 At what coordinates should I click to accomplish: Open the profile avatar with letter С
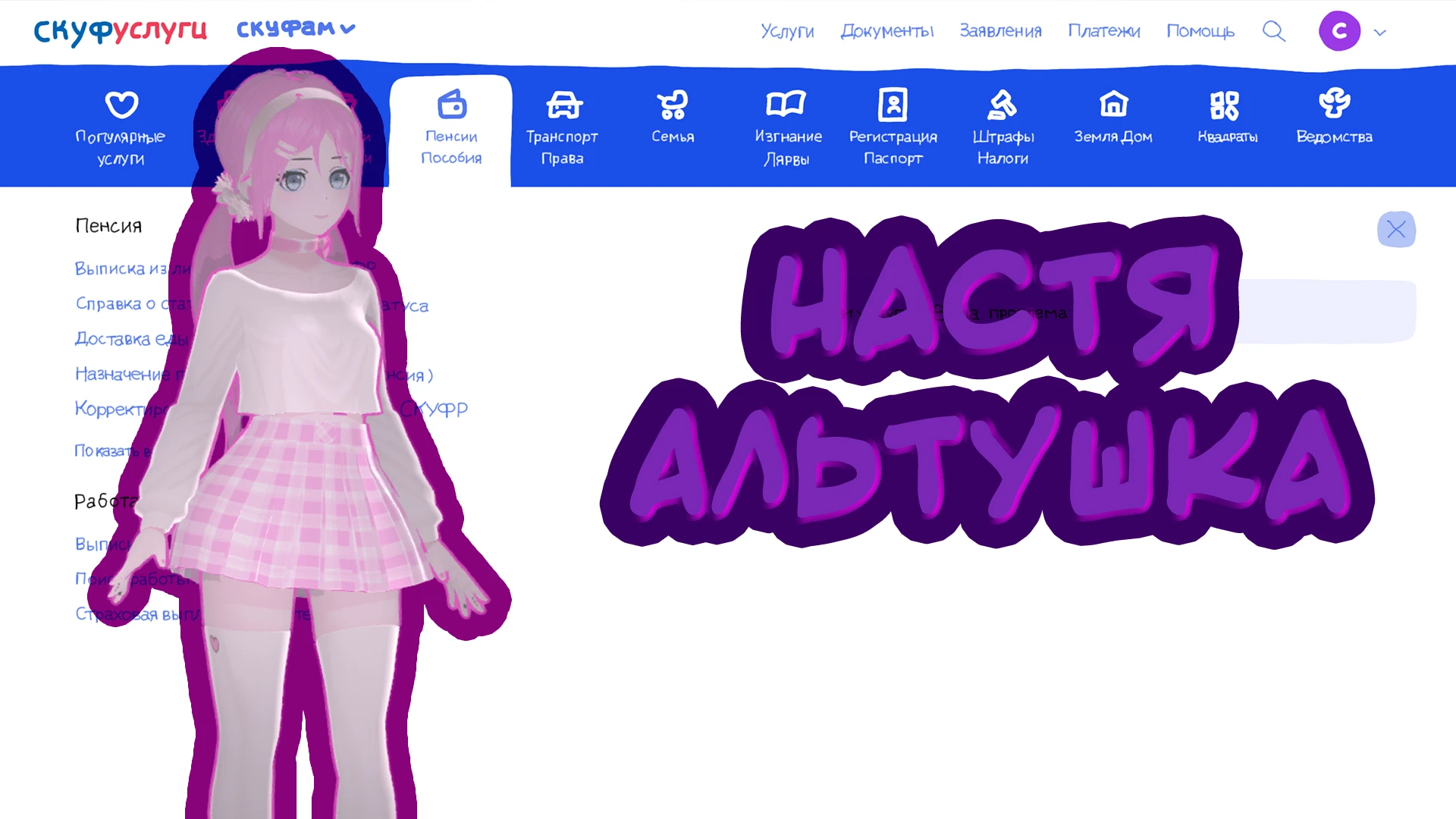click(x=1339, y=32)
